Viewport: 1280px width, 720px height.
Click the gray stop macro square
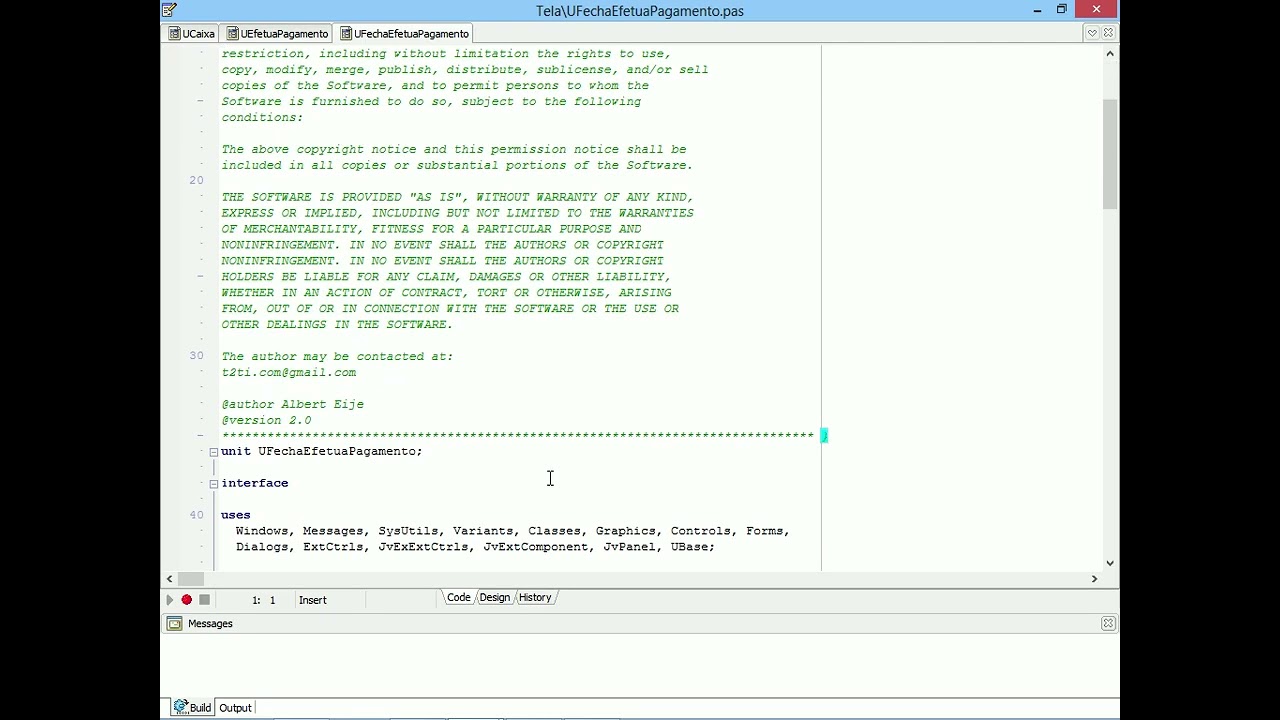204,600
